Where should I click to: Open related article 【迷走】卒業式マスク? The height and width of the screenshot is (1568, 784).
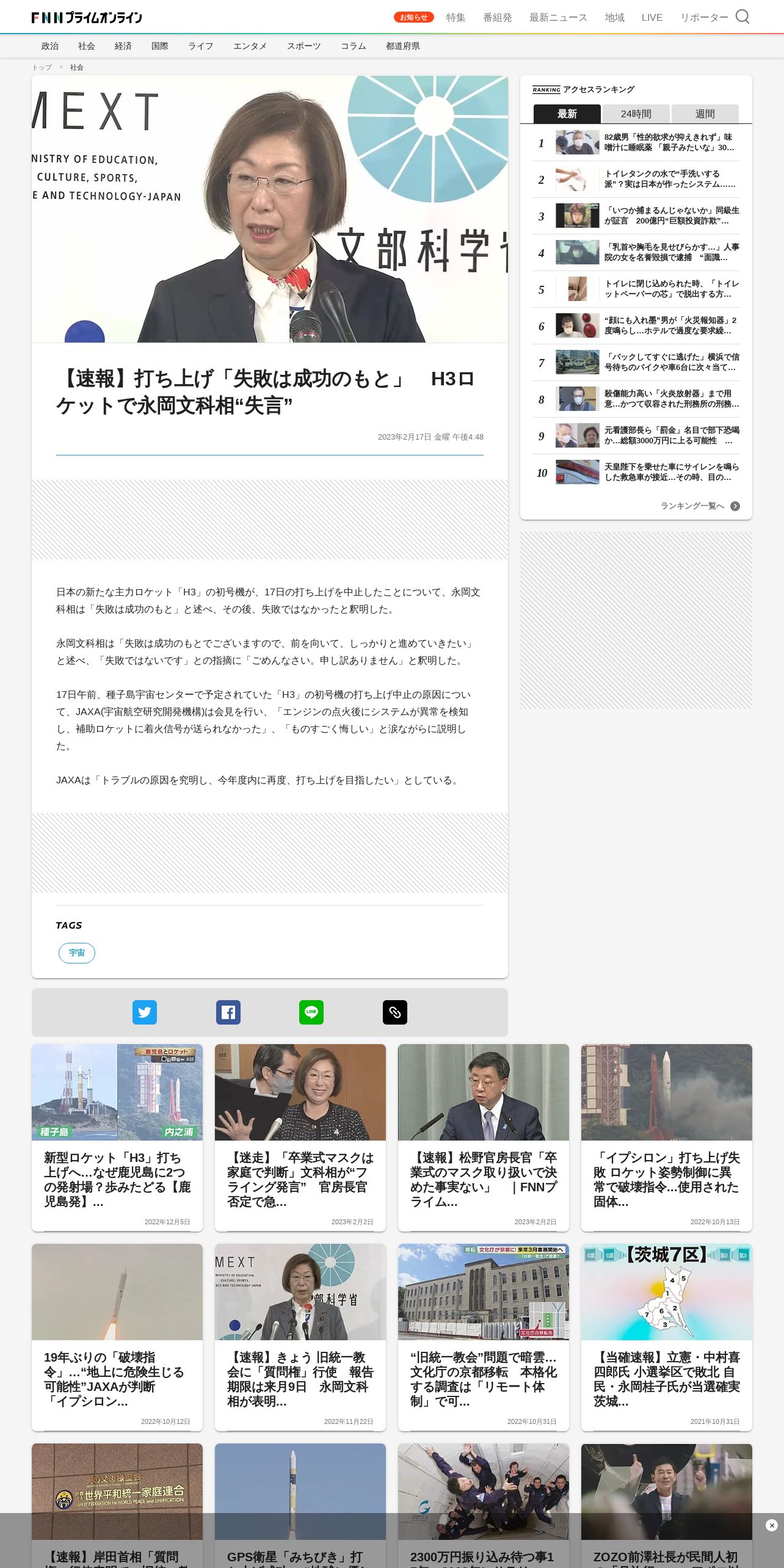300,1138
